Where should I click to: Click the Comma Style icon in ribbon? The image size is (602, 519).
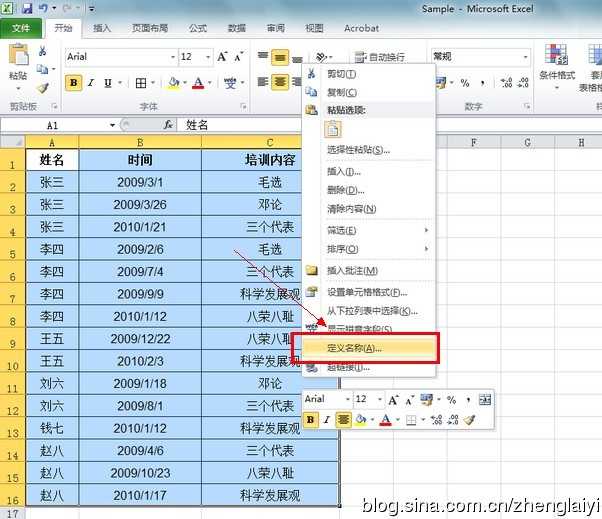click(483, 83)
